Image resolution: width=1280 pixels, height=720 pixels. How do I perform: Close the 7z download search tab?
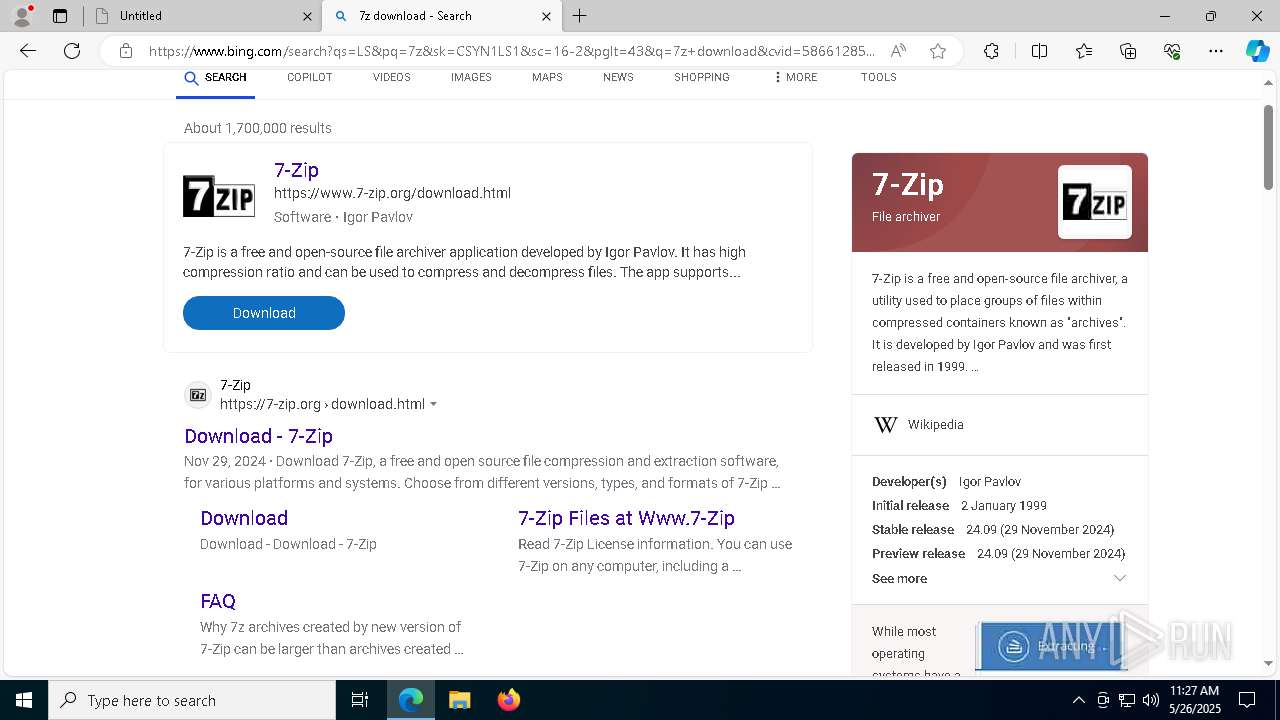[x=546, y=16]
